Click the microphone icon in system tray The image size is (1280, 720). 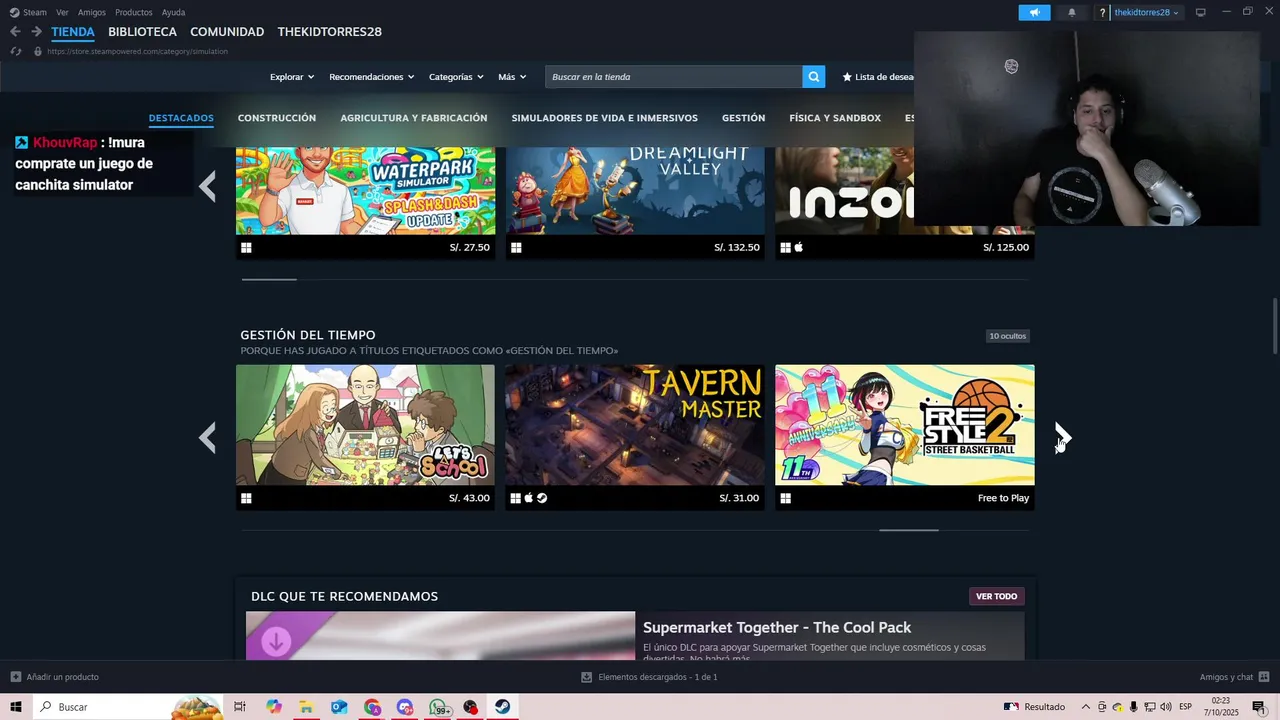pos(1134,707)
